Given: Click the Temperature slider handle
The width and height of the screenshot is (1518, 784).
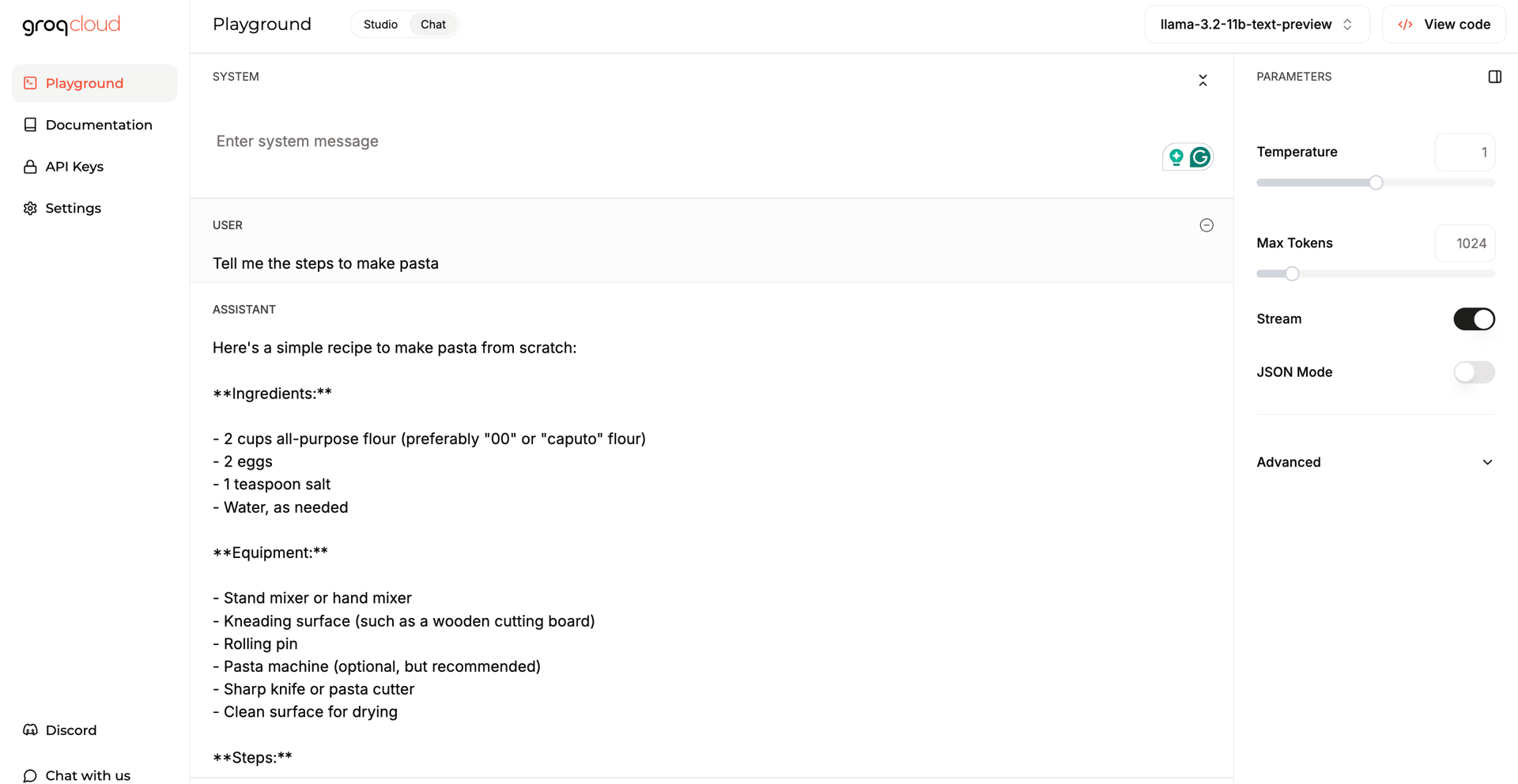Looking at the screenshot, I should 1376,183.
